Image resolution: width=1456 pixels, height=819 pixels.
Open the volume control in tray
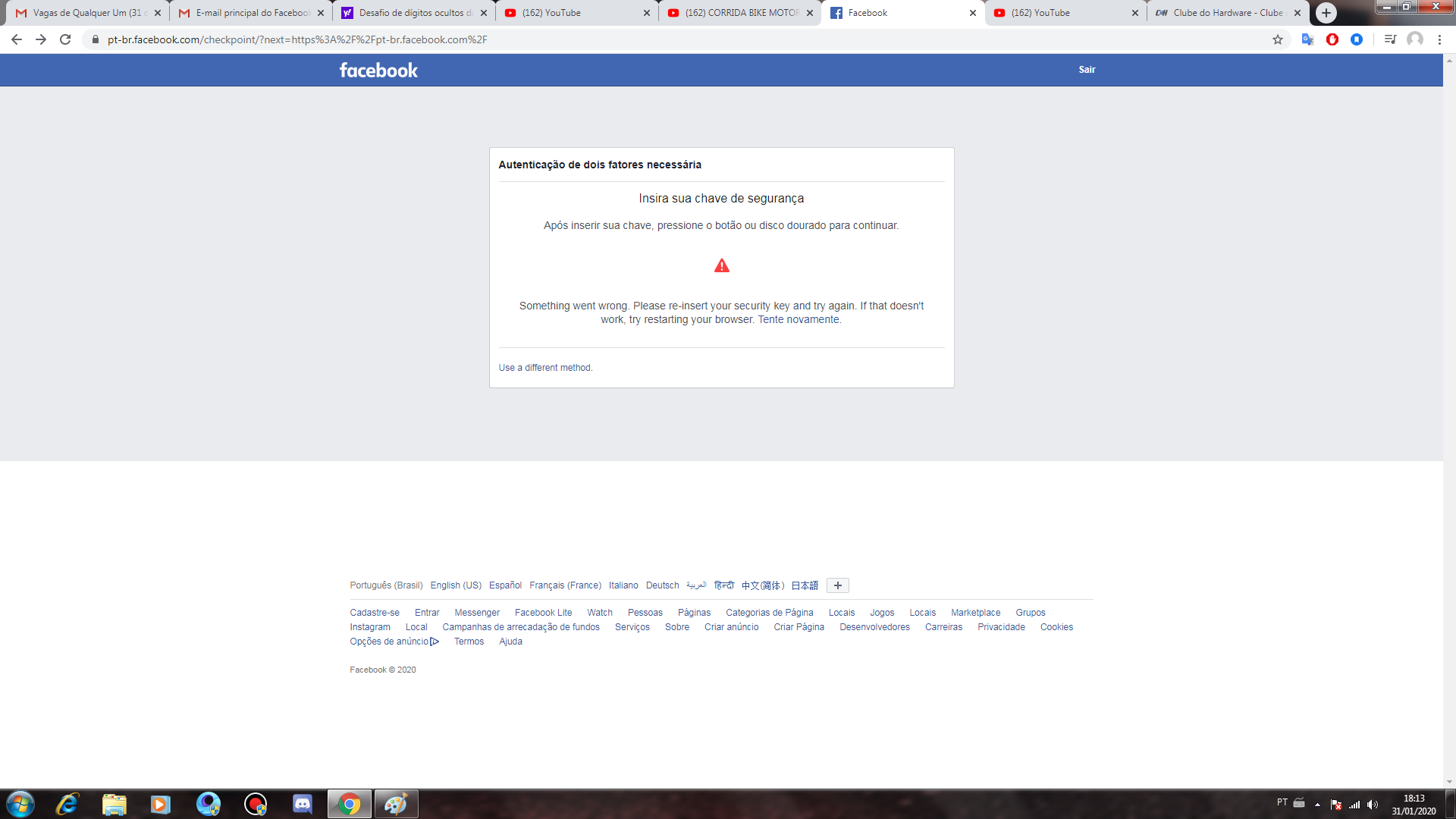[x=1373, y=805]
